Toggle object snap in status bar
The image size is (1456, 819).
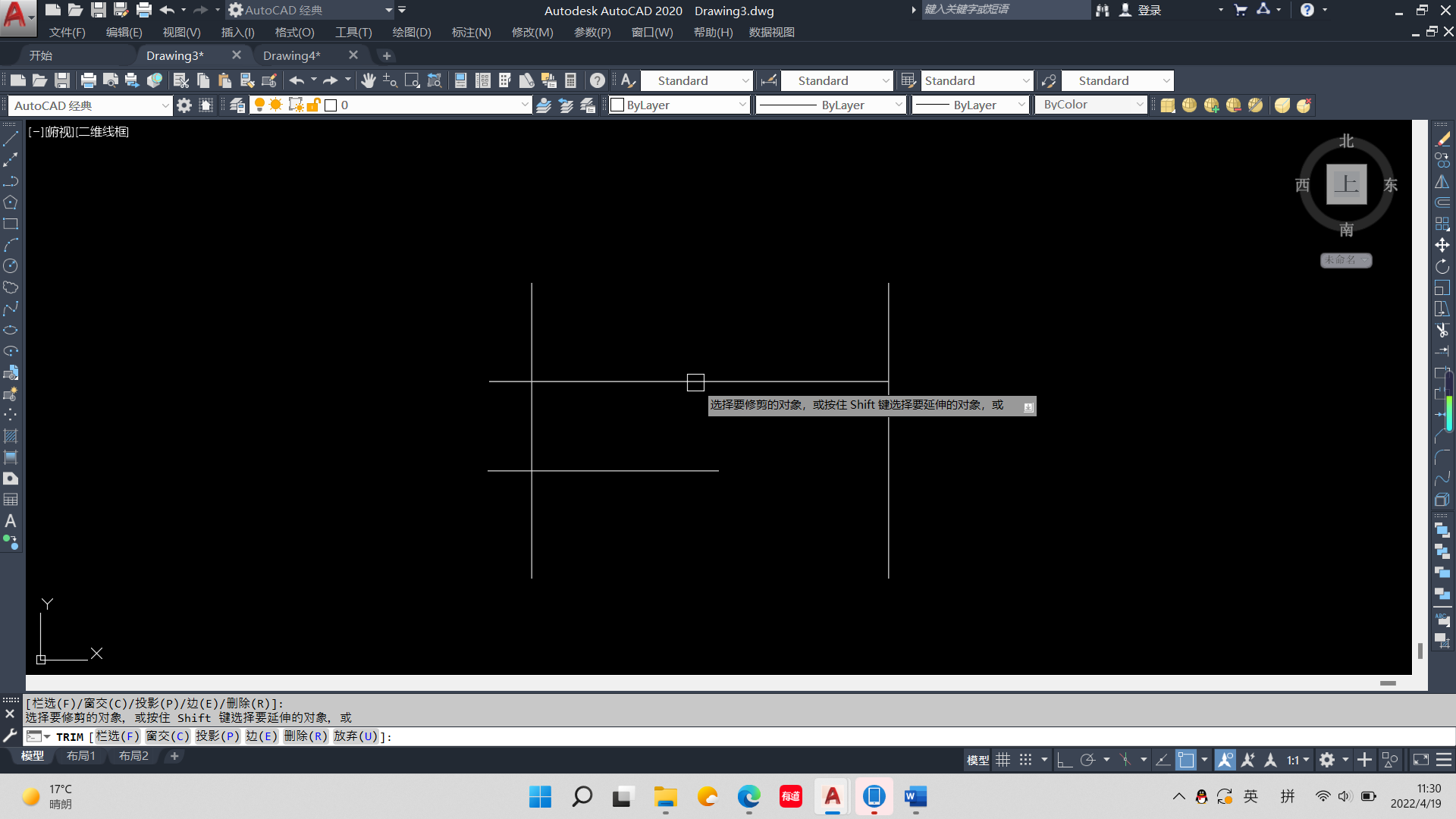pos(1186,760)
